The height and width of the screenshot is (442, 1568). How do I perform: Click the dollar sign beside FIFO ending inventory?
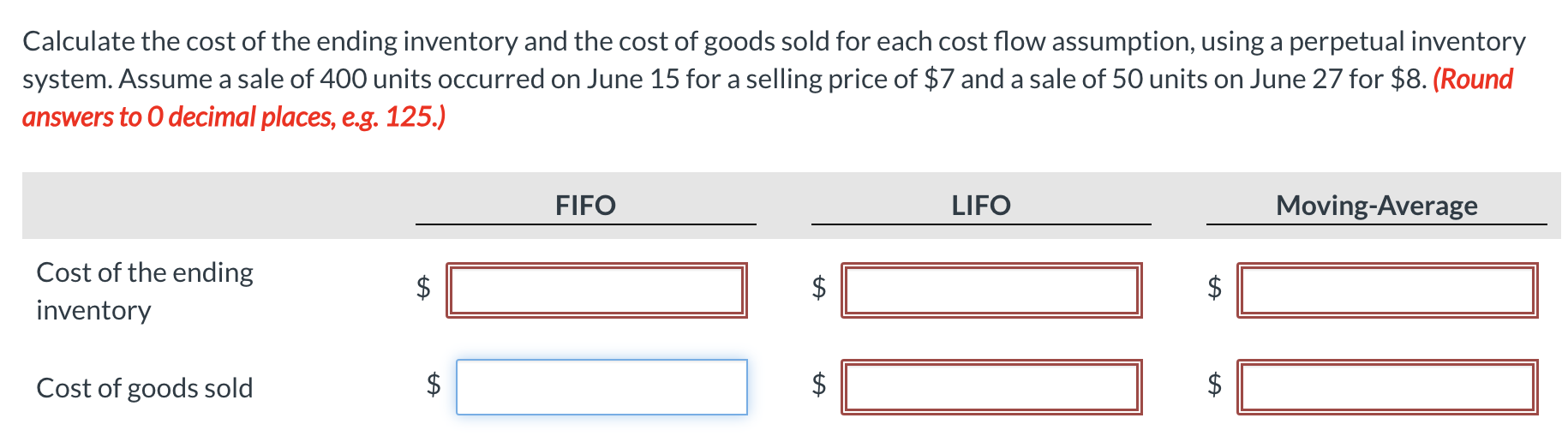coord(423,287)
